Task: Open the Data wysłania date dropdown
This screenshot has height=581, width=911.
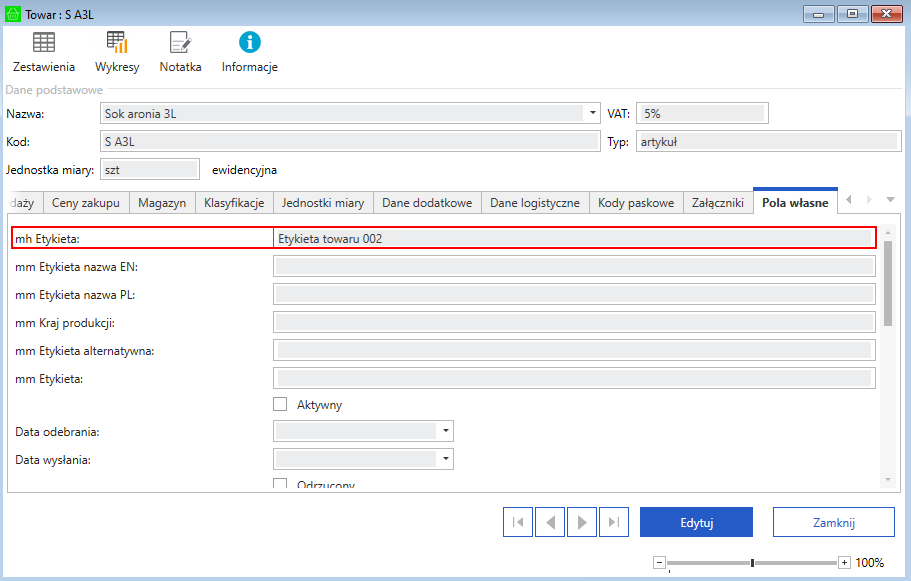Action: (444, 459)
